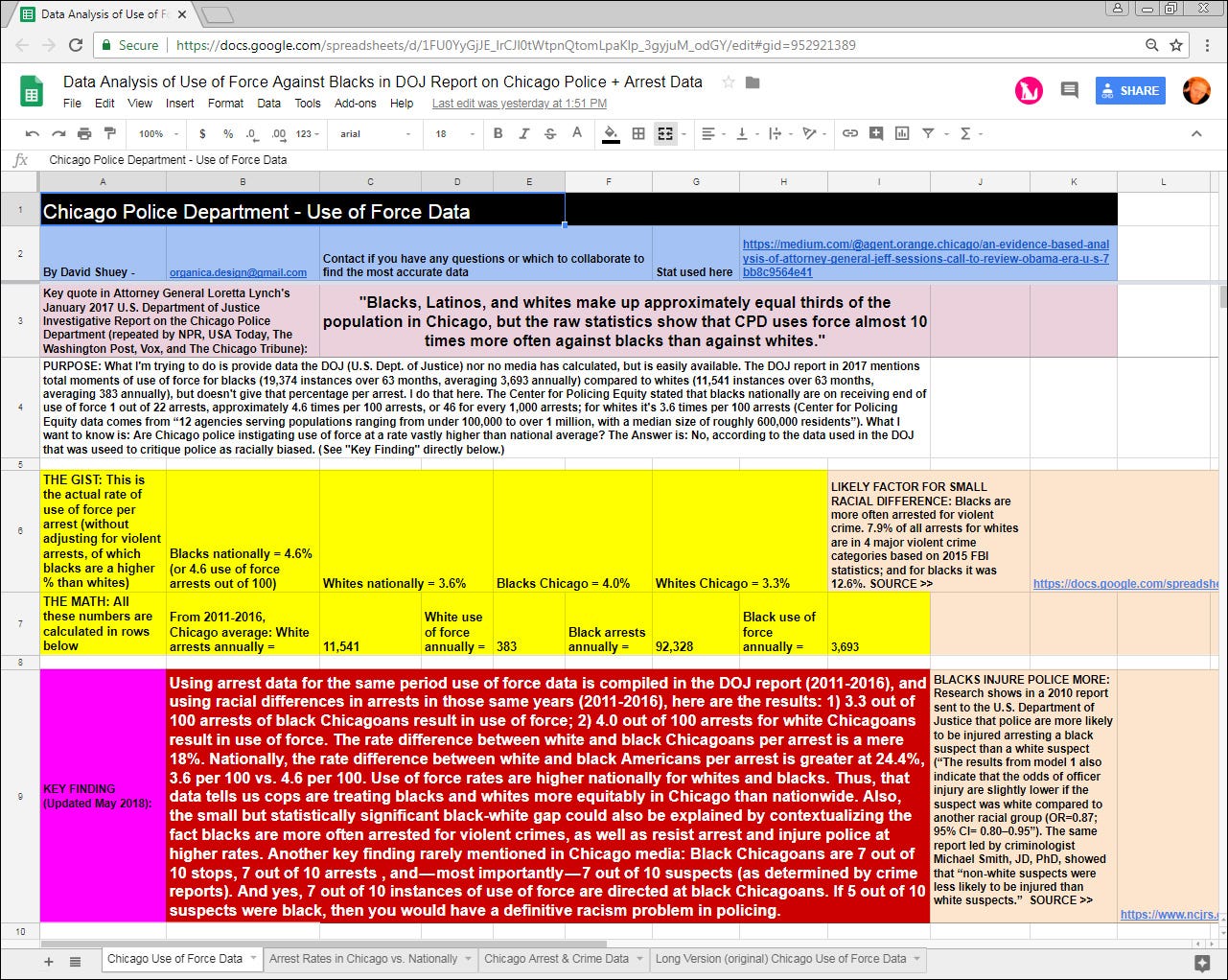This screenshot has height=980, width=1228.
Task: Open the File menu
Action: pyautogui.click(x=72, y=104)
